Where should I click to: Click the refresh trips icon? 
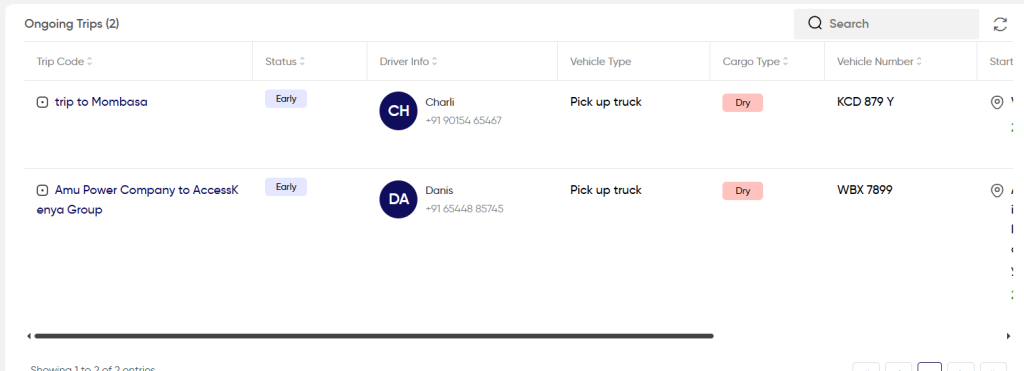tap(1000, 24)
